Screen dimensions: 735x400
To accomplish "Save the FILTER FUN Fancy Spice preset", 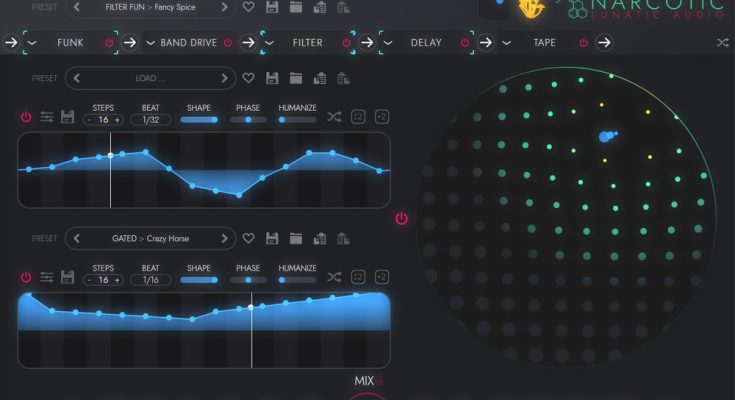I will [272, 7].
